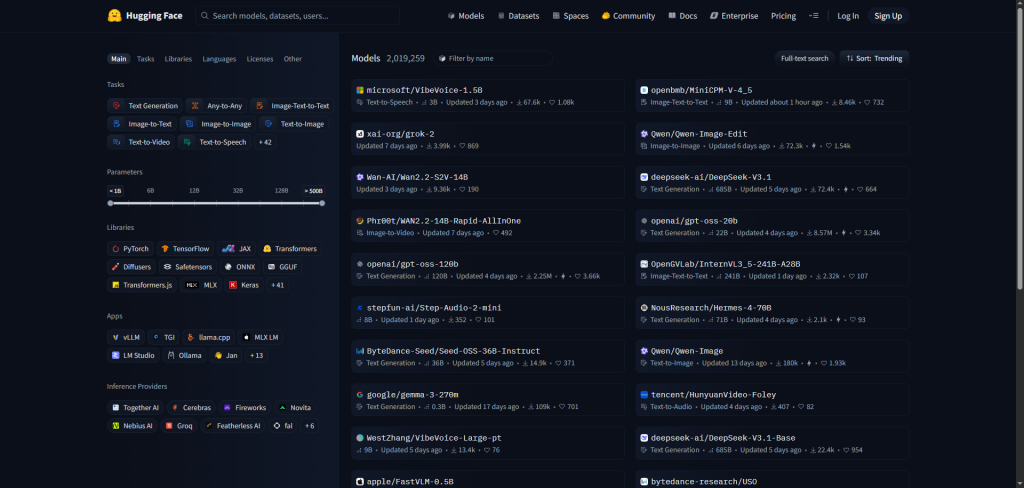Image resolution: width=1024 pixels, height=488 pixels.
Task: Filter by the ONNX library
Action: [240, 267]
